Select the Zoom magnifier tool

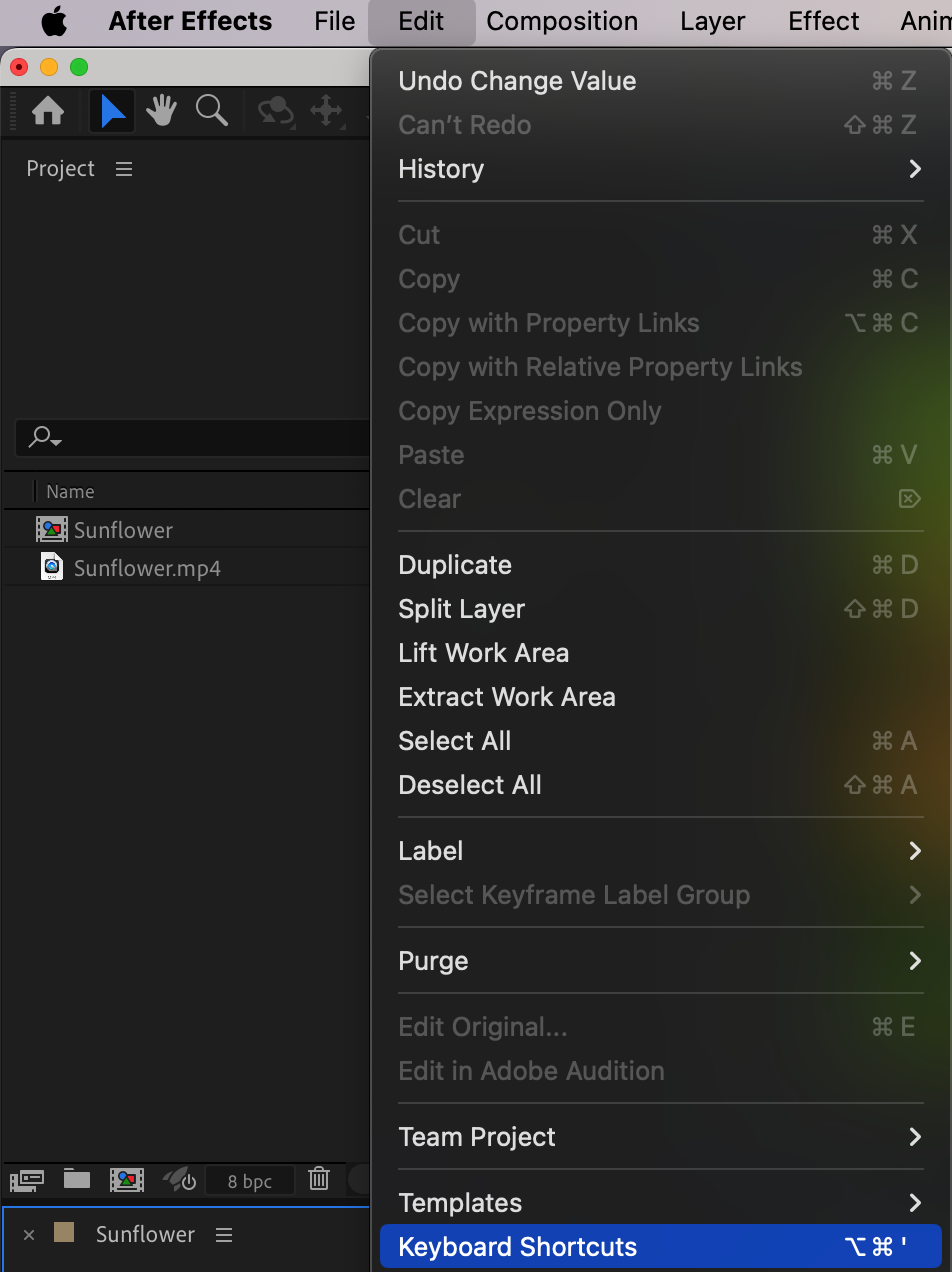[x=211, y=111]
